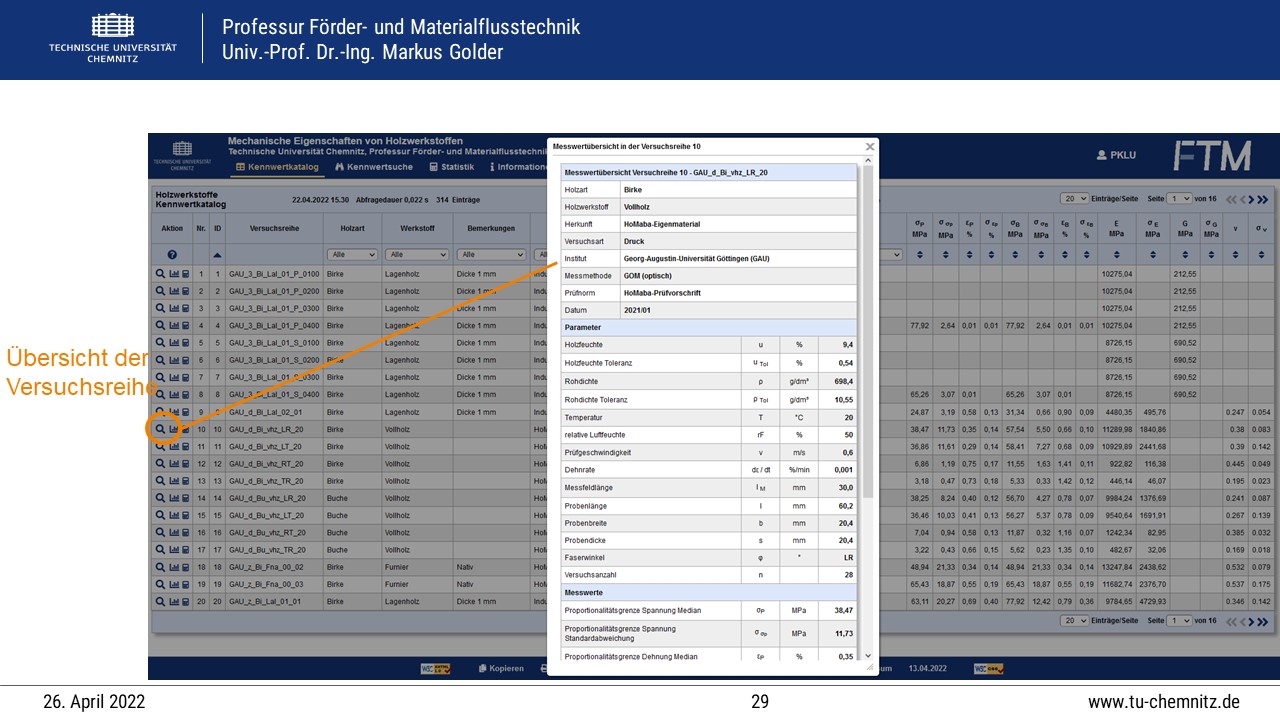Click the Werkstoff column header
Screen dimensions: 1280x720
pyautogui.click(x=416, y=229)
